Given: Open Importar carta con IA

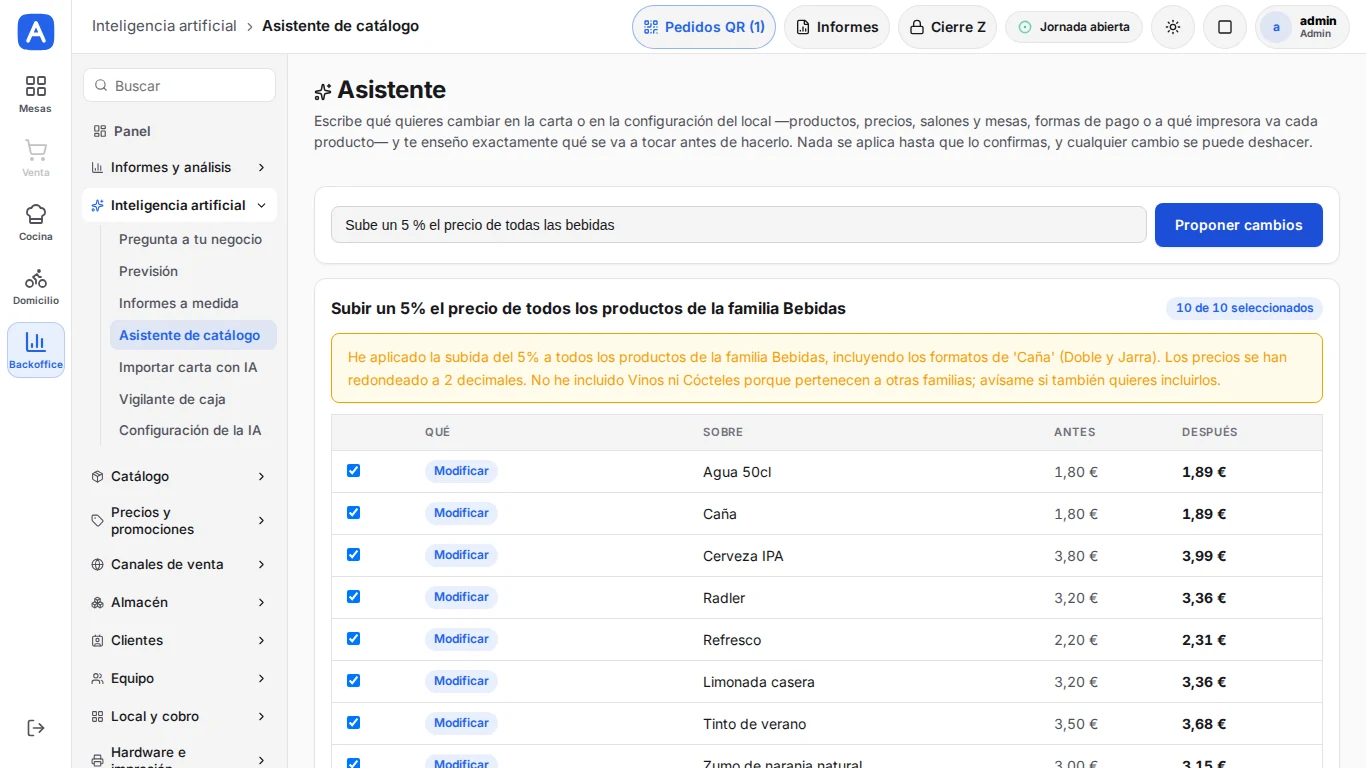Looking at the screenshot, I should [193, 367].
